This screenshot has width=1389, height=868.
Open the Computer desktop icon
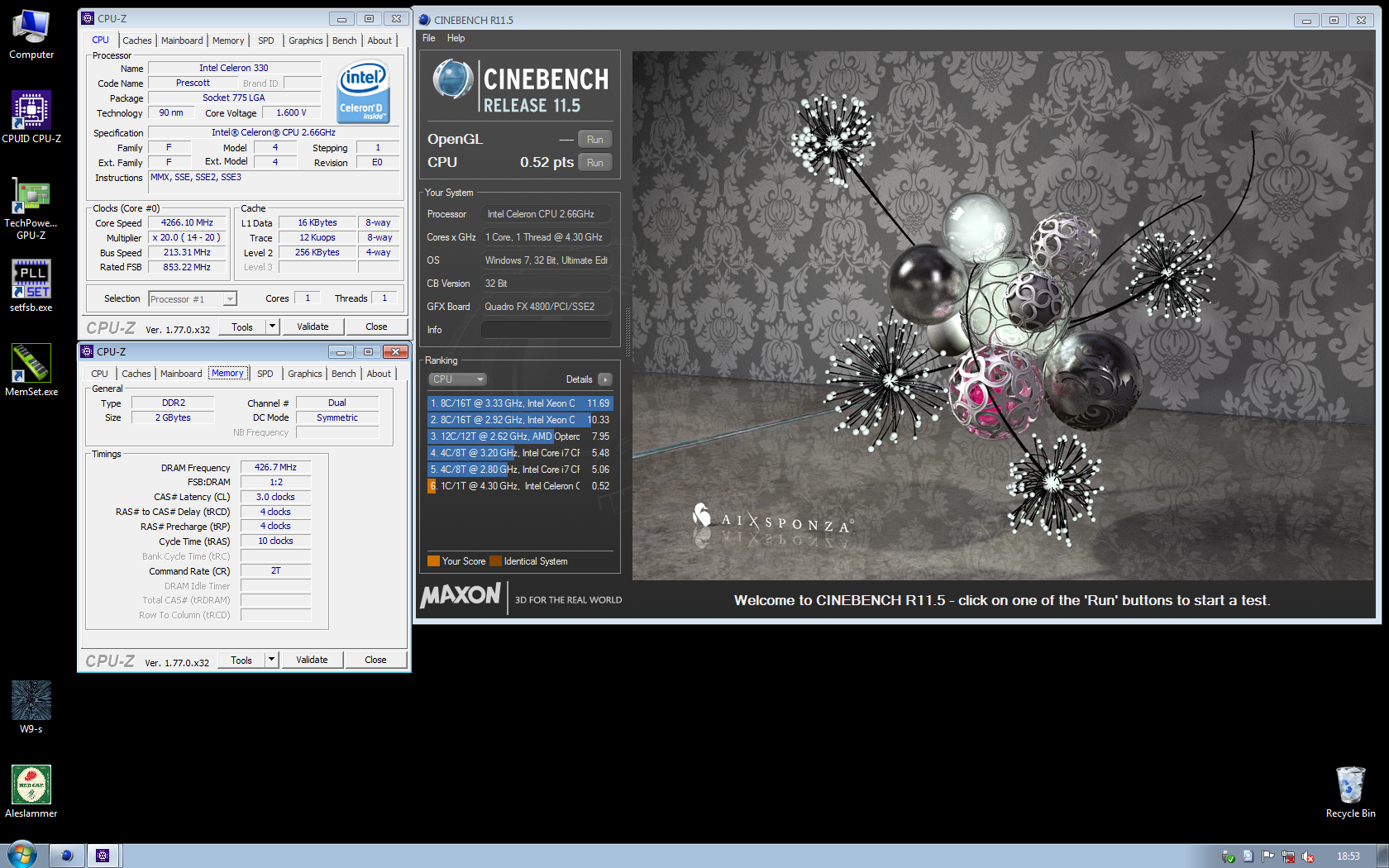tap(31, 34)
